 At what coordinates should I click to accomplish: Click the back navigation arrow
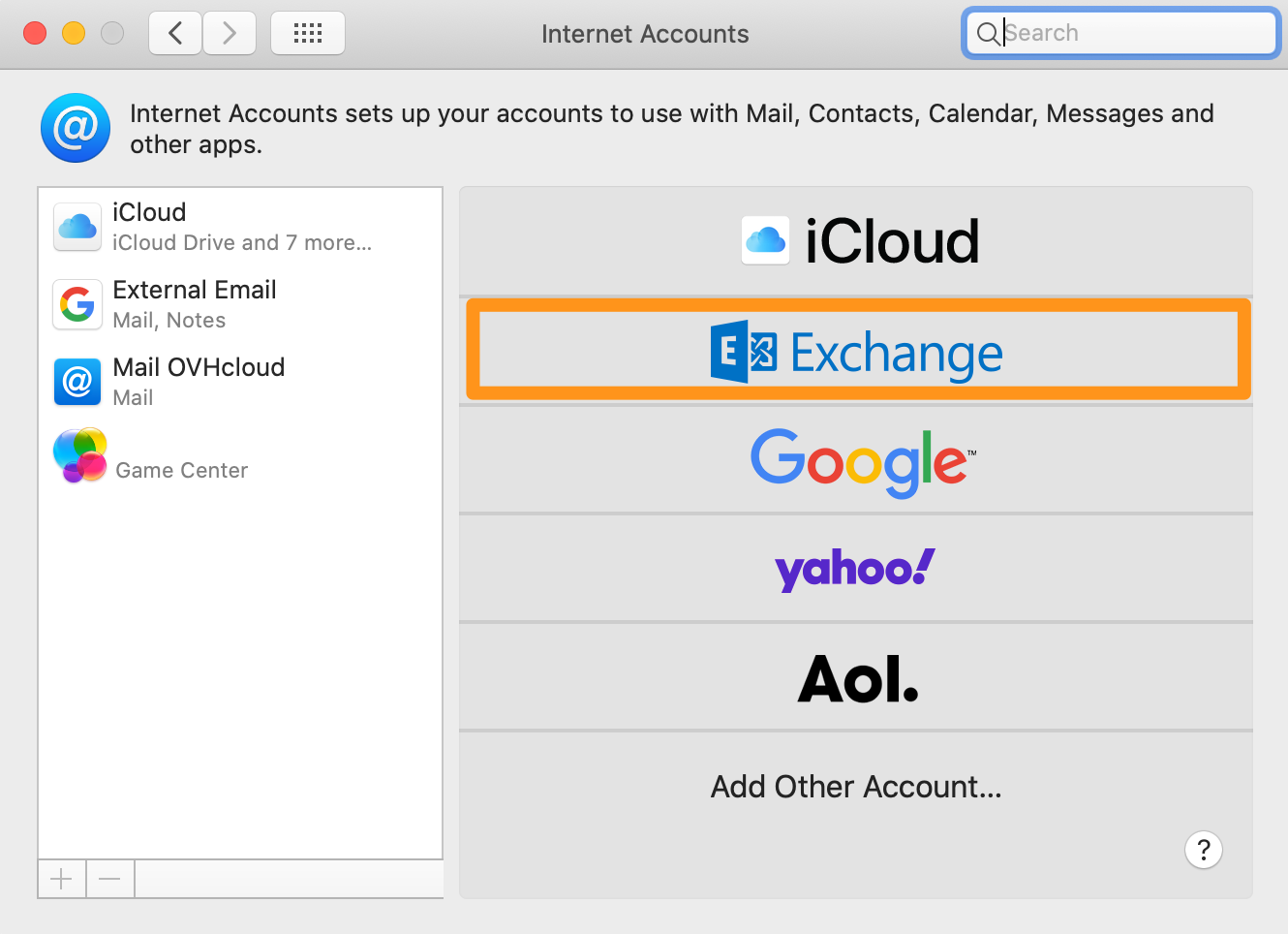(174, 32)
